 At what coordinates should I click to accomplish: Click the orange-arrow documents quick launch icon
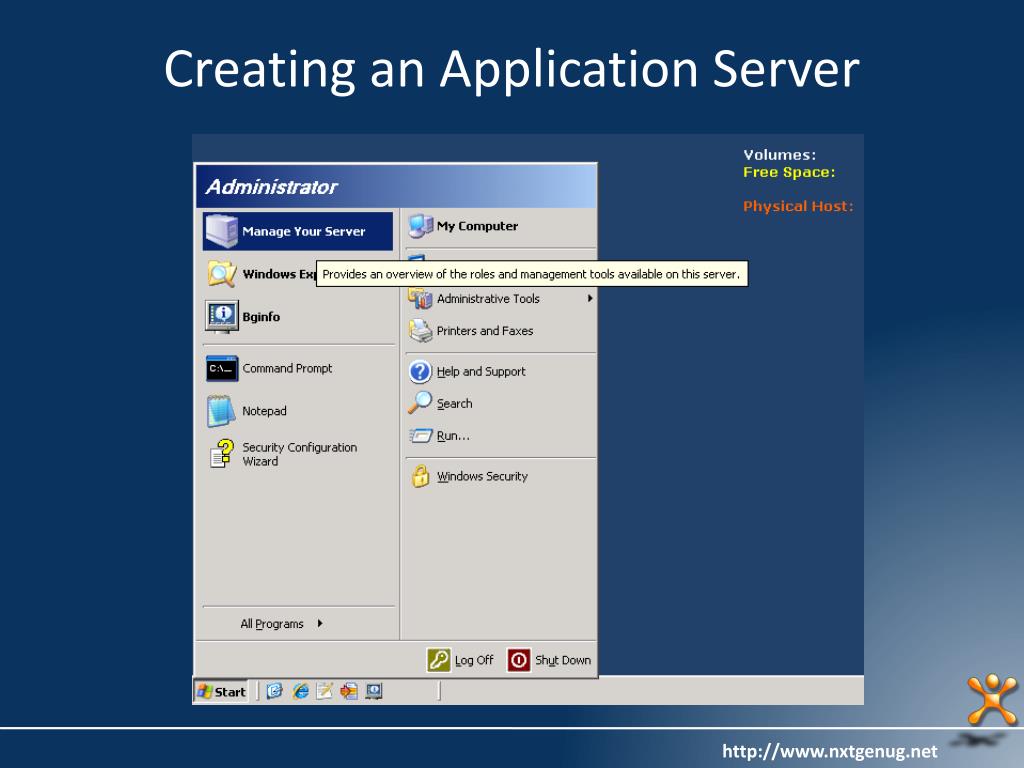click(x=349, y=691)
